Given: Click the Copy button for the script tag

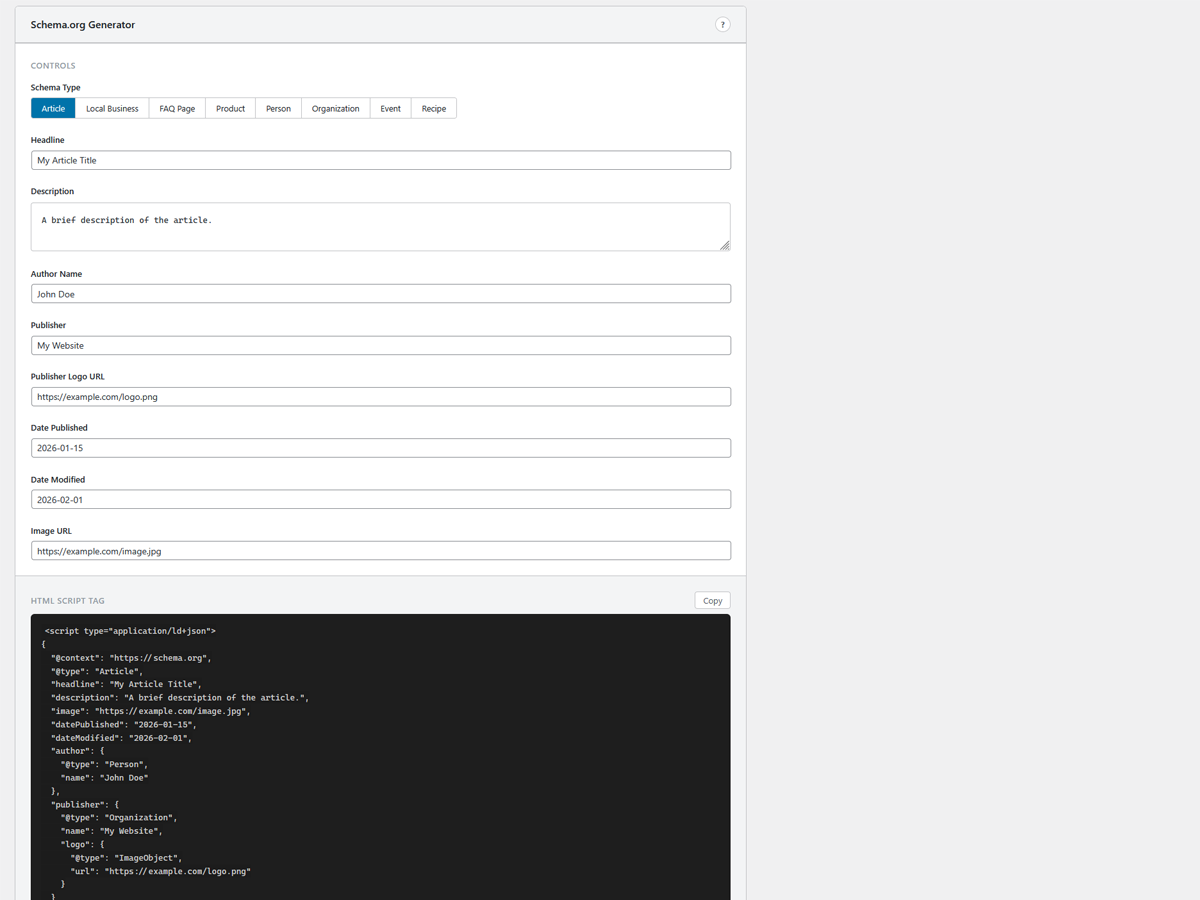Looking at the screenshot, I should tap(712, 600).
